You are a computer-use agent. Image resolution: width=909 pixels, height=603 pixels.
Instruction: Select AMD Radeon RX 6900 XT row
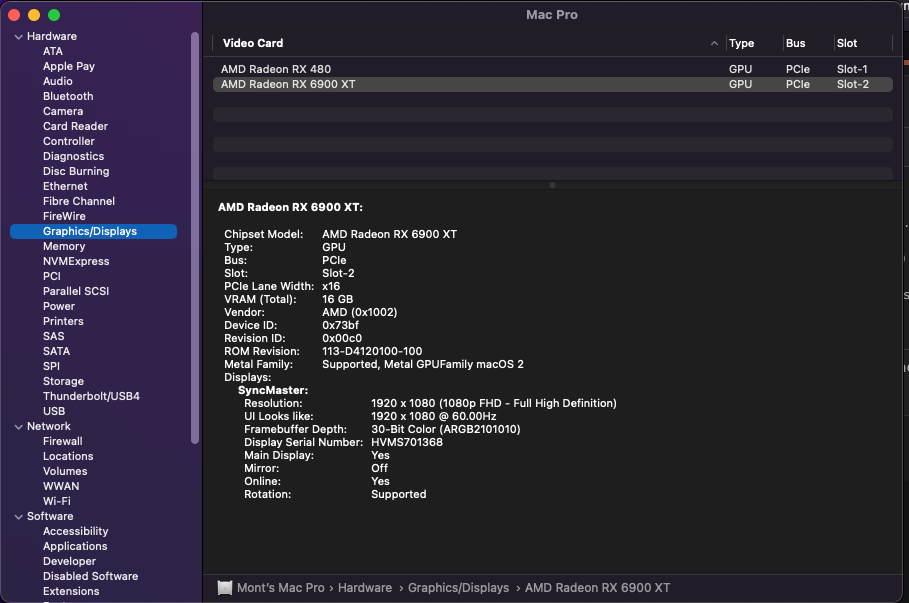click(x=552, y=84)
